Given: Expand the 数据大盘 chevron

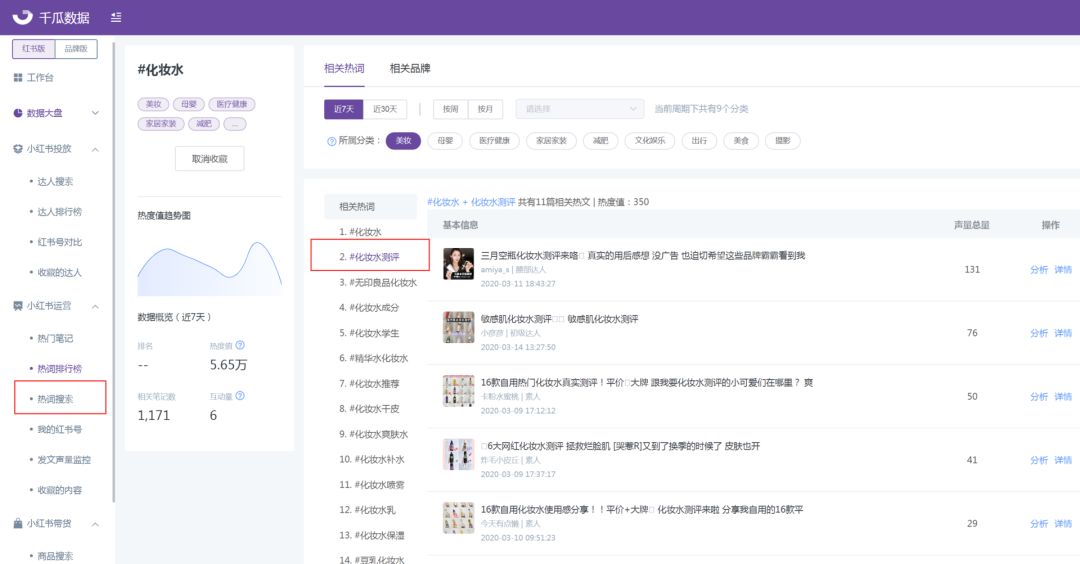Looking at the screenshot, I should [96, 113].
